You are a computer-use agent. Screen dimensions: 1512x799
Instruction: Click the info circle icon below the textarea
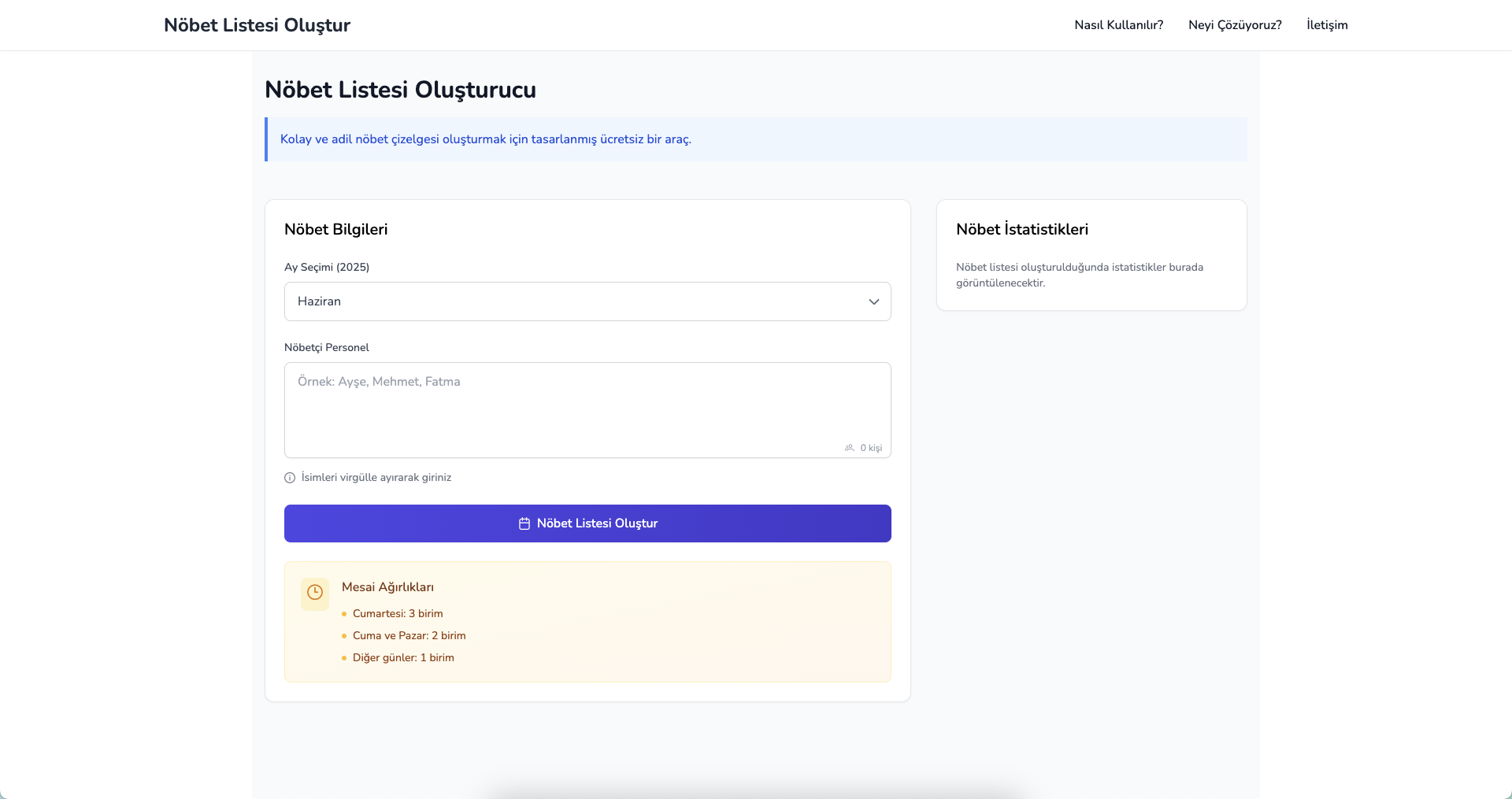(290, 478)
